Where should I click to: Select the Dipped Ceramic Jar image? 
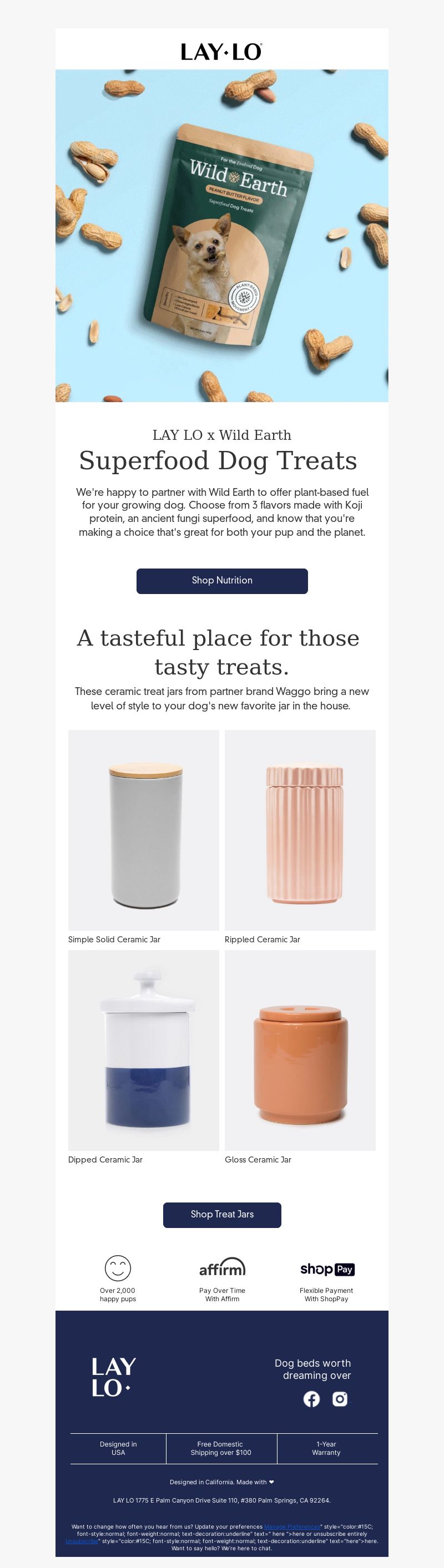143,1050
